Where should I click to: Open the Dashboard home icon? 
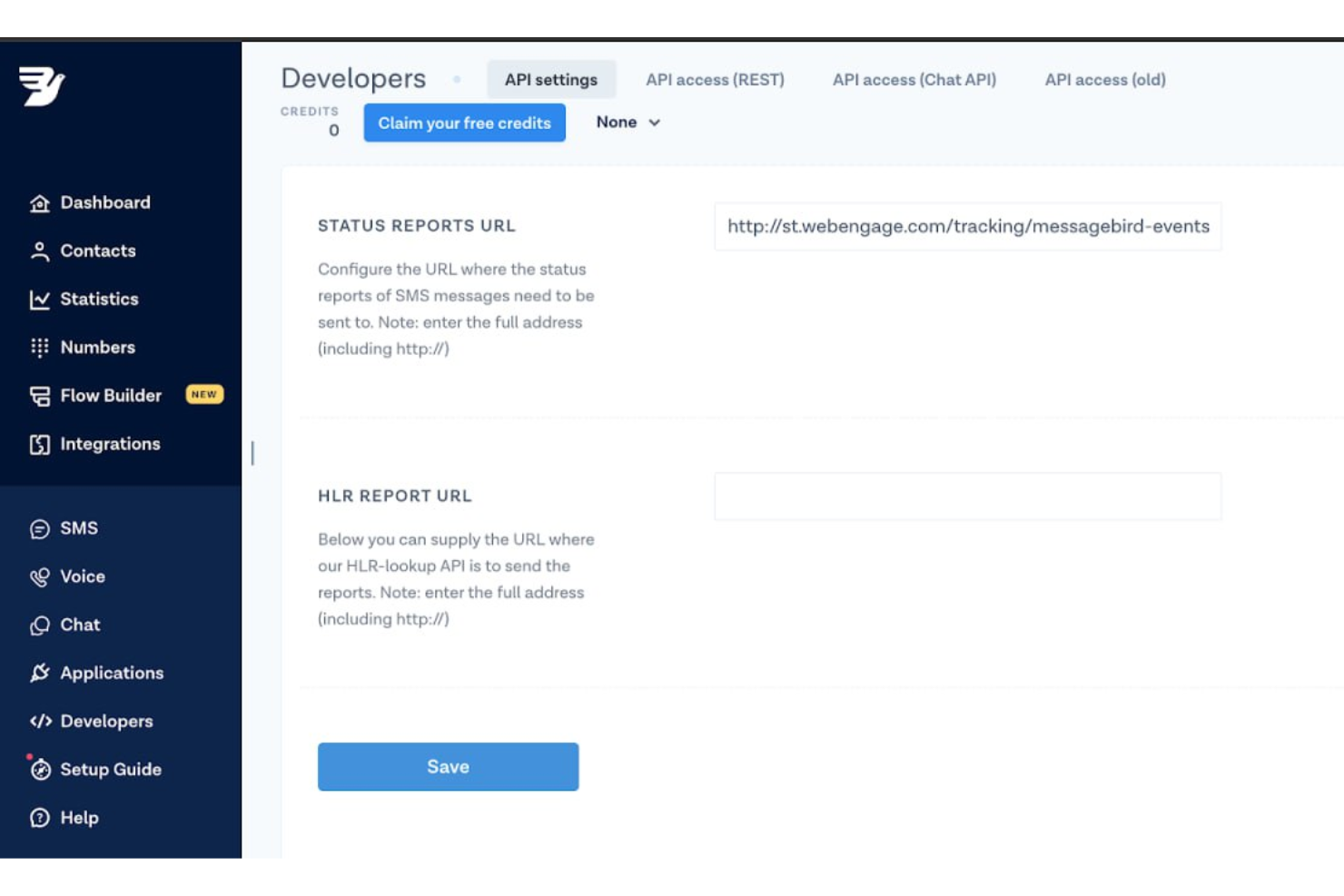(x=39, y=203)
